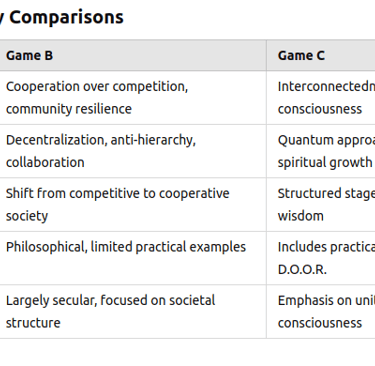Screen dimensions: 375x366
Task: Select the Game C cell beginning 'Emphasis on'
Action: pyautogui.click(x=321, y=312)
